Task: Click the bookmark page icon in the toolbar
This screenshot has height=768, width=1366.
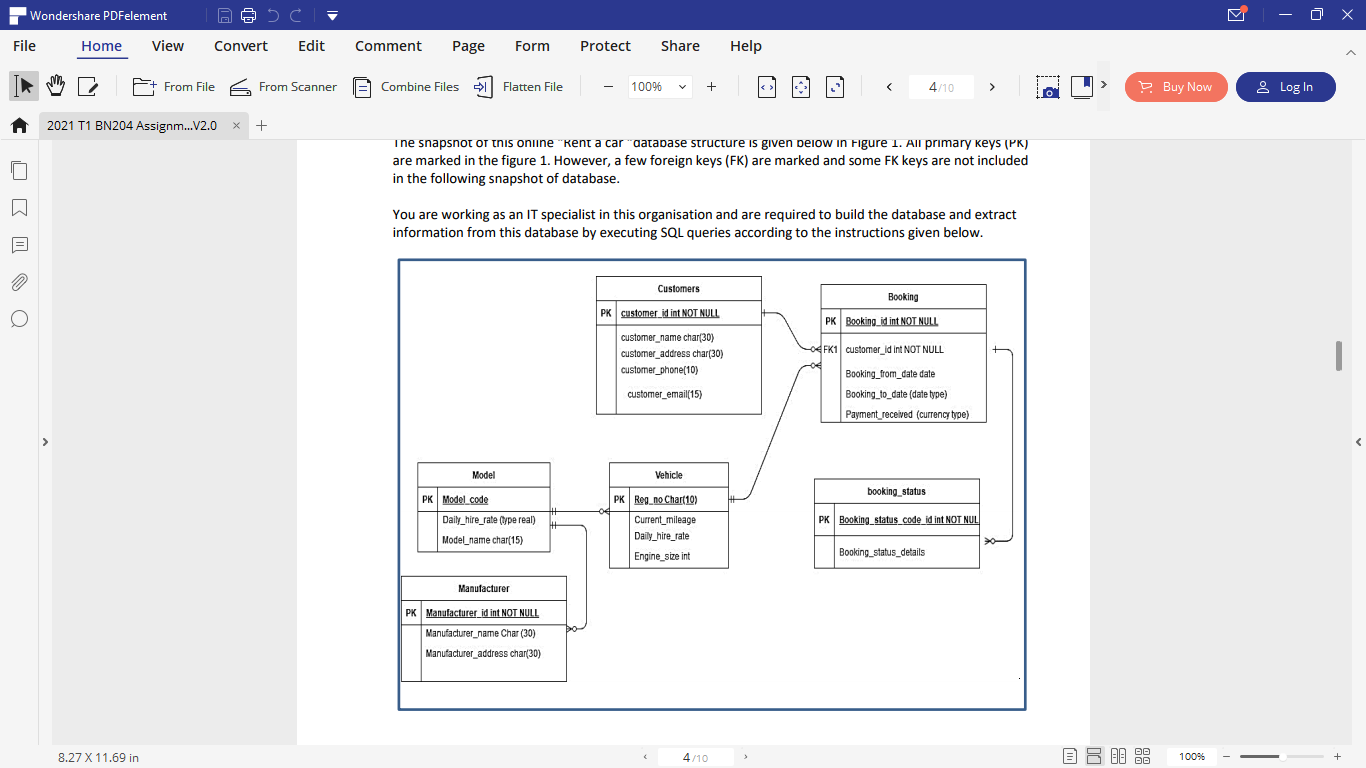Action: [x=1082, y=87]
